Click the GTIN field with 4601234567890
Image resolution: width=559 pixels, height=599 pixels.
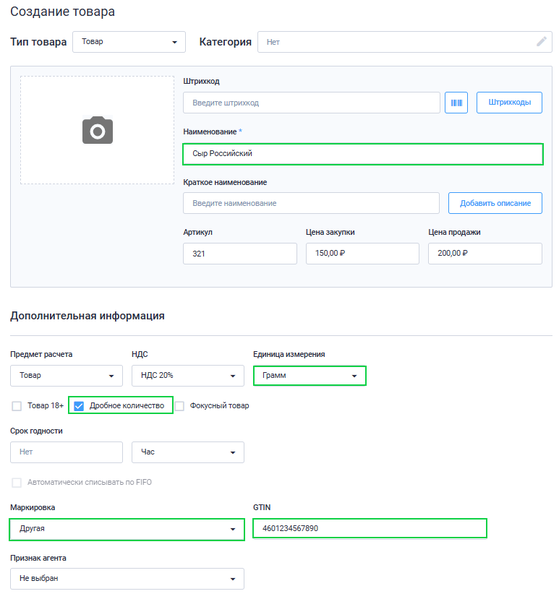[369, 528]
